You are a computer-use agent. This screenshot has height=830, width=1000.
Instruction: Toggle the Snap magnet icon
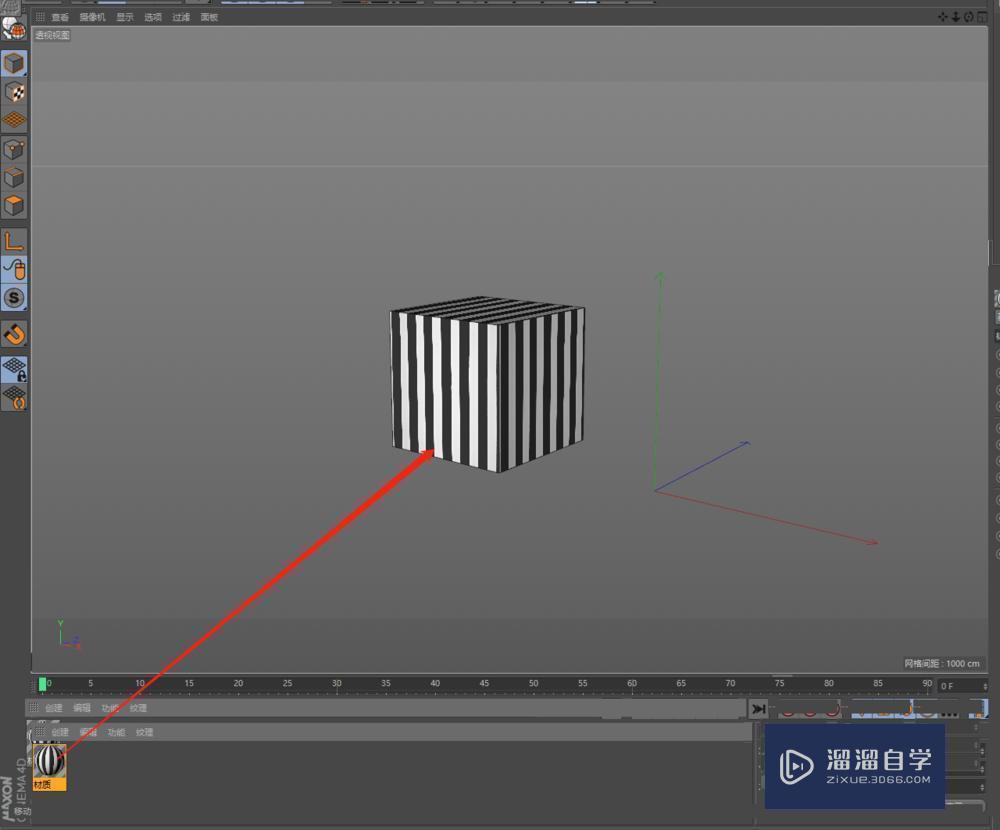click(x=14, y=334)
